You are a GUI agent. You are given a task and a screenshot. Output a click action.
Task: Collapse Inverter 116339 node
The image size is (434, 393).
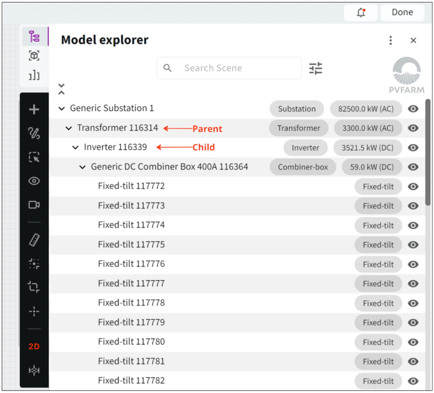pos(76,147)
